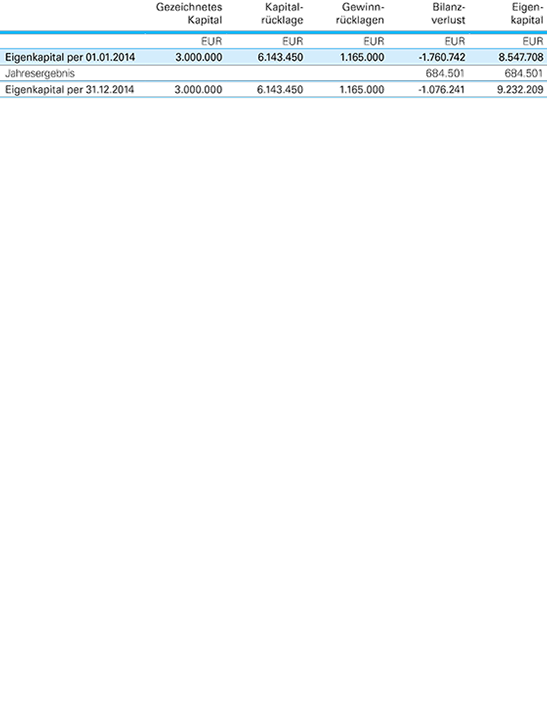This screenshot has width=547, height=701.
Task: Click the EUR unit under Gezeichnetes Kapital
Action: 212,41
